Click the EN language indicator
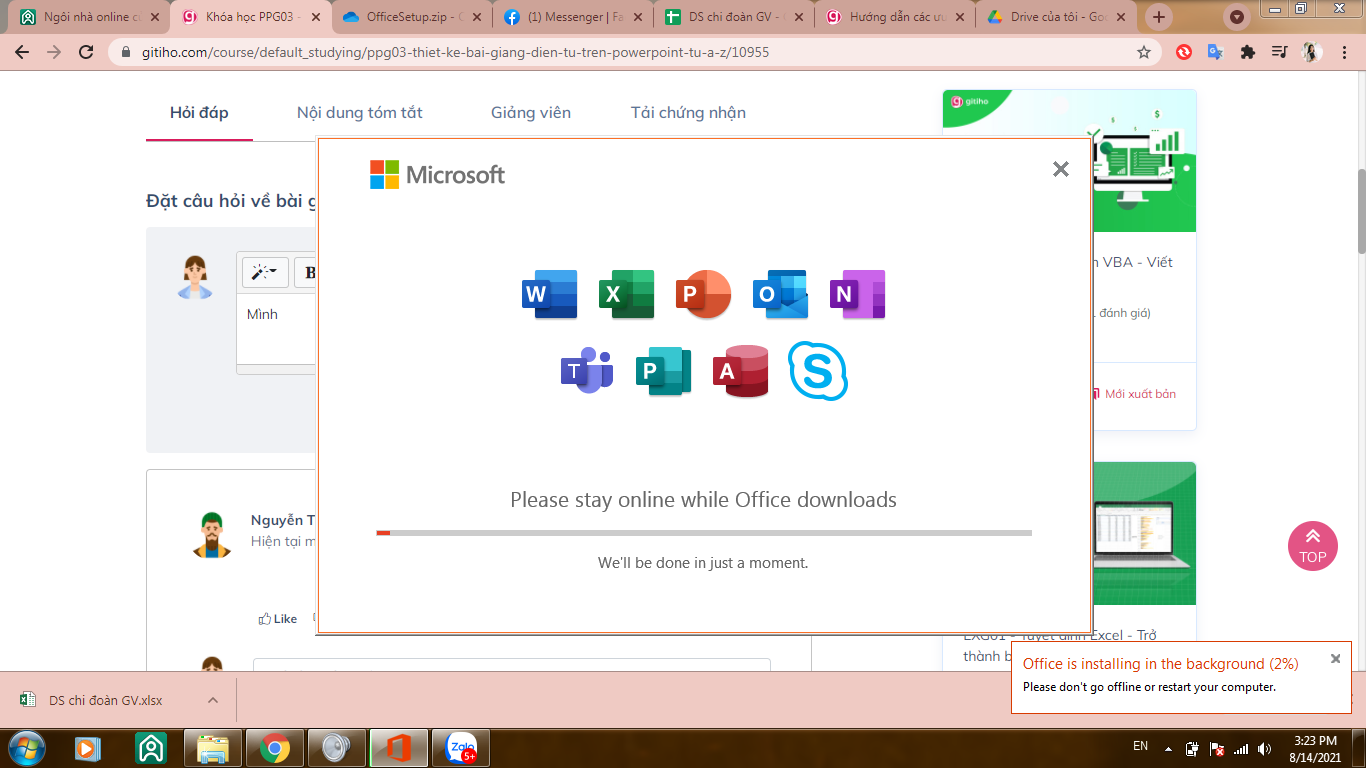Viewport: 1366px width, 768px height. point(1140,747)
